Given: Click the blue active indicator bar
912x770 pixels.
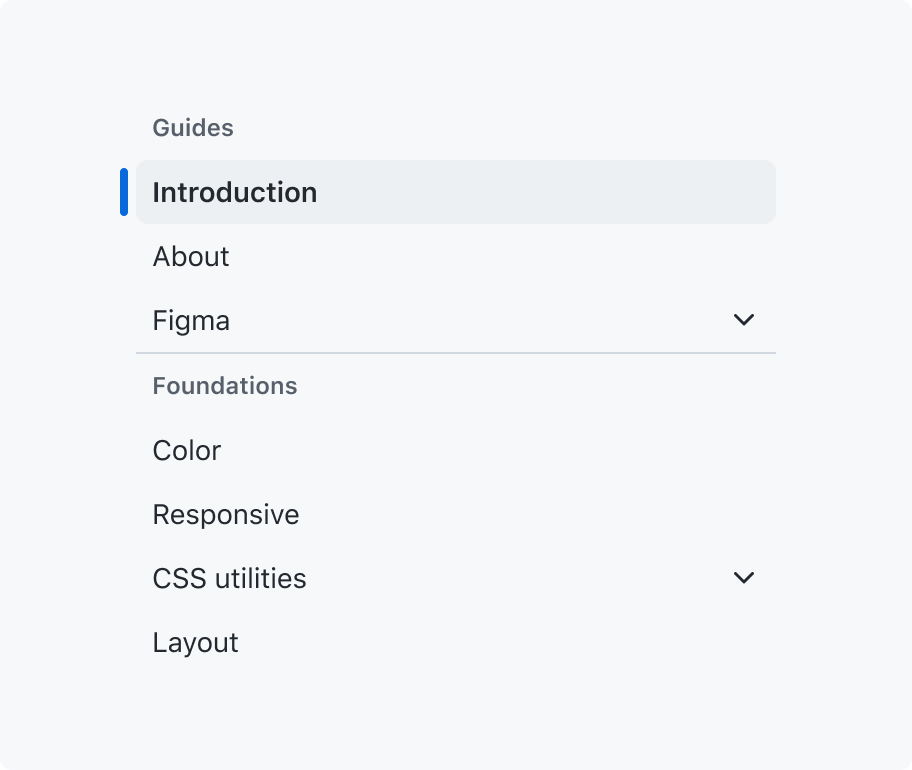Looking at the screenshot, I should point(124,192).
